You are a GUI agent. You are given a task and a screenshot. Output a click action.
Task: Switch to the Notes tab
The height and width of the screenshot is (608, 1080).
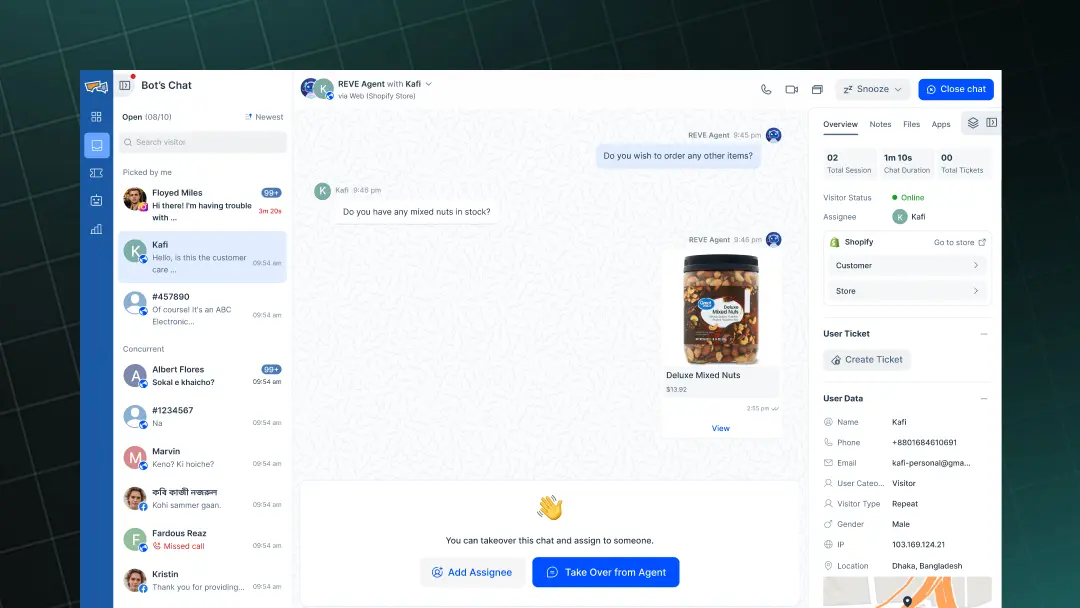880,124
